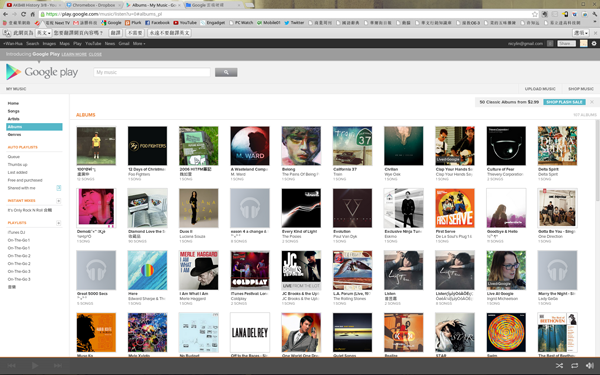This screenshot has height=375, width=600.
Task: Click the volume speaker icon
Action: point(590,366)
